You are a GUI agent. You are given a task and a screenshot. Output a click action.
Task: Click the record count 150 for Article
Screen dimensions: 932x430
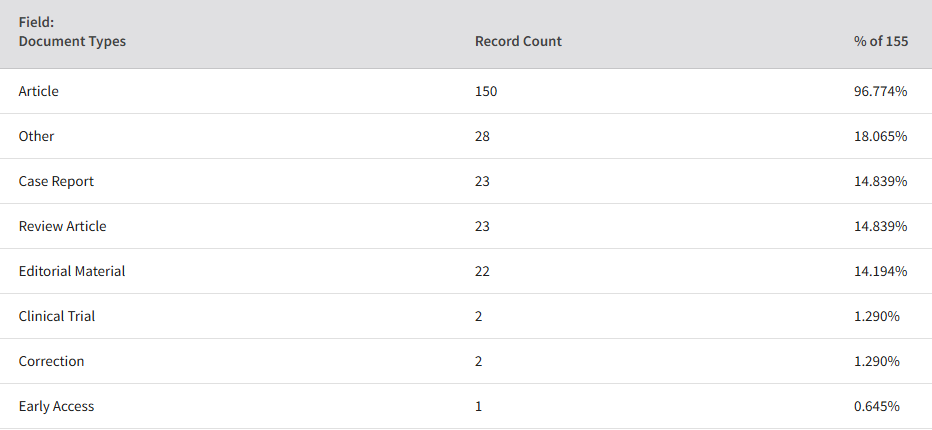click(486, 91)
